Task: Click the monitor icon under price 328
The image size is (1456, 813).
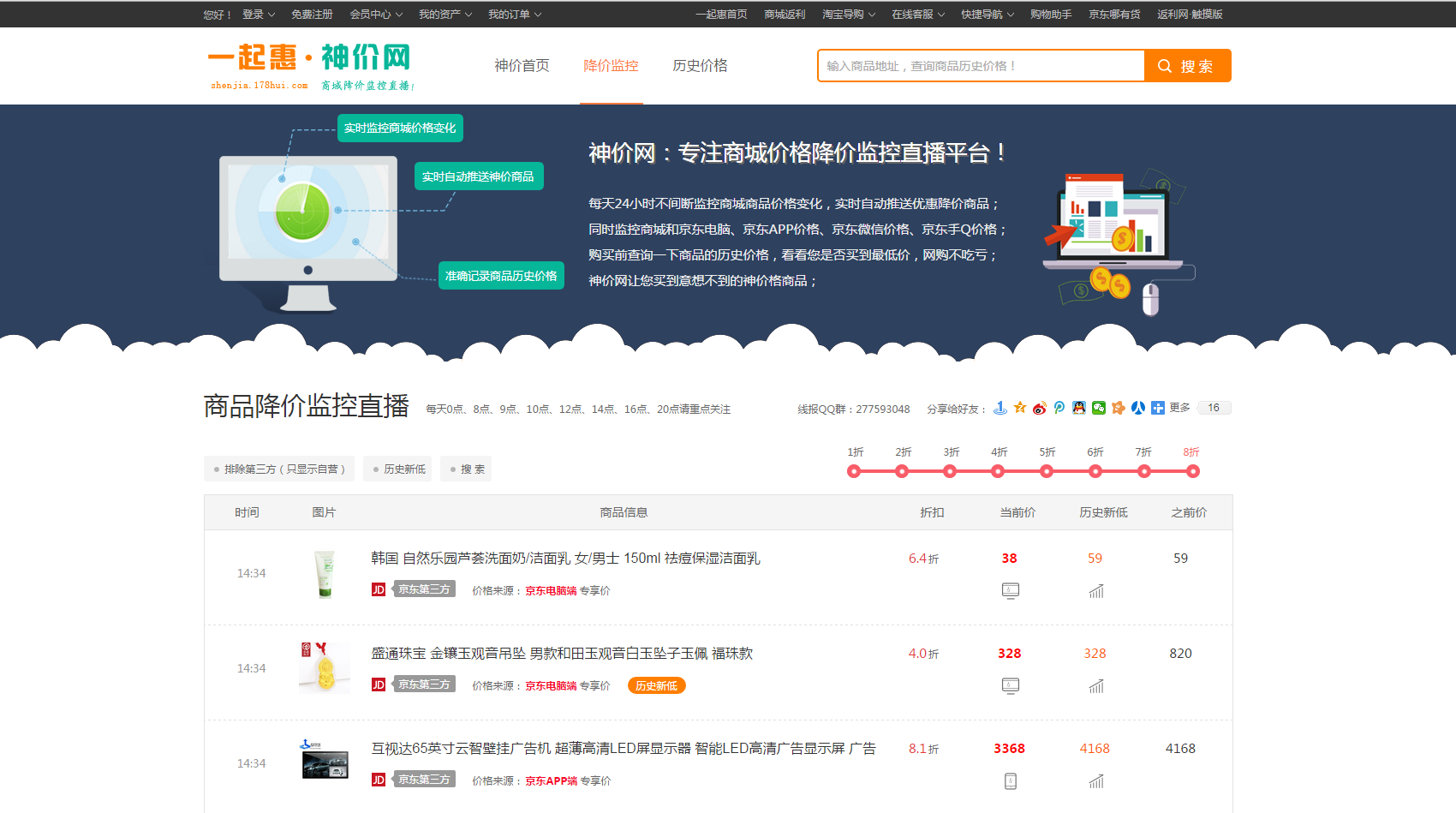Action: 1011,685
